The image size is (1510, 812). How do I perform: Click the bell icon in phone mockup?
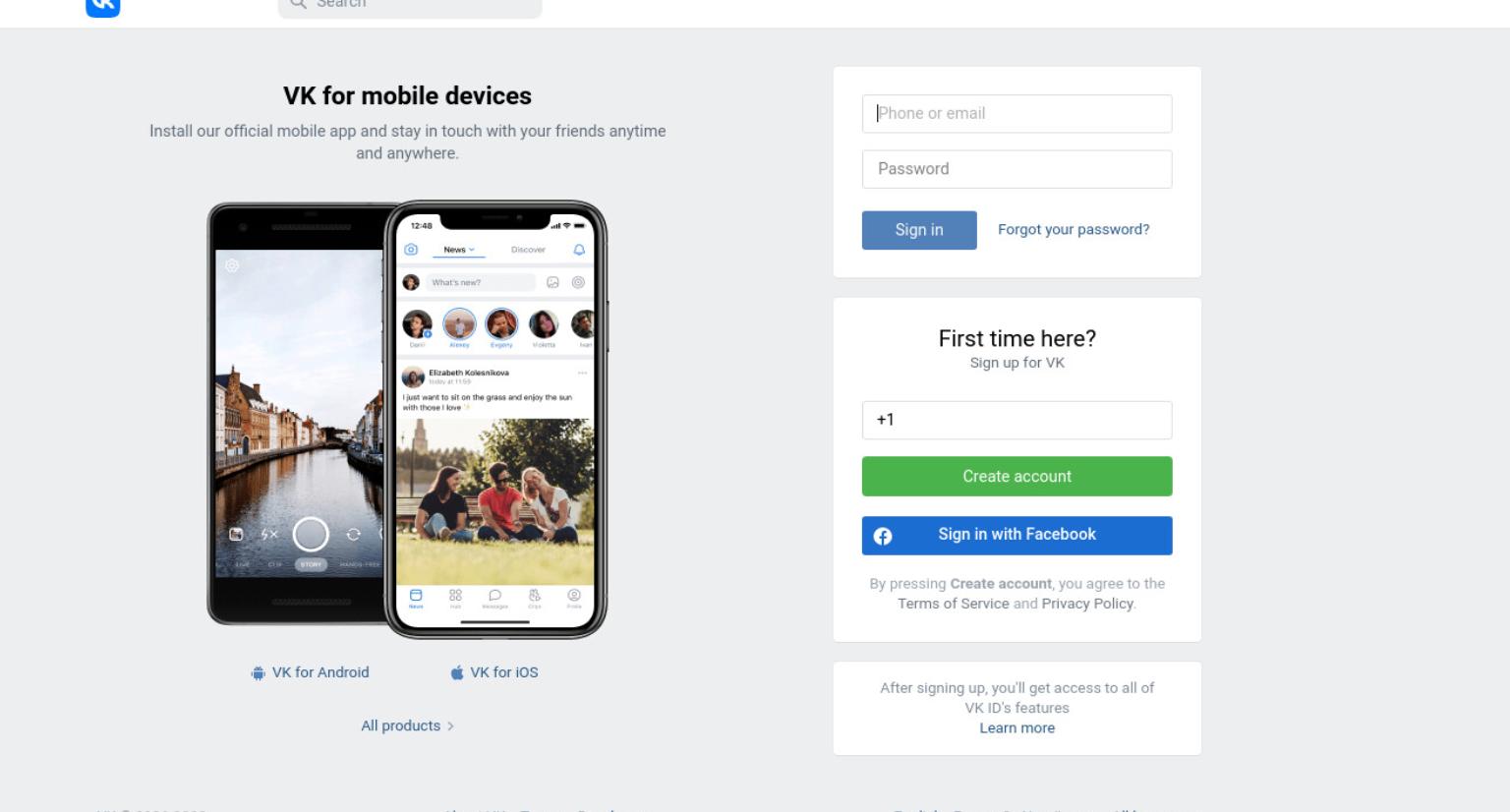click(579, 250)
